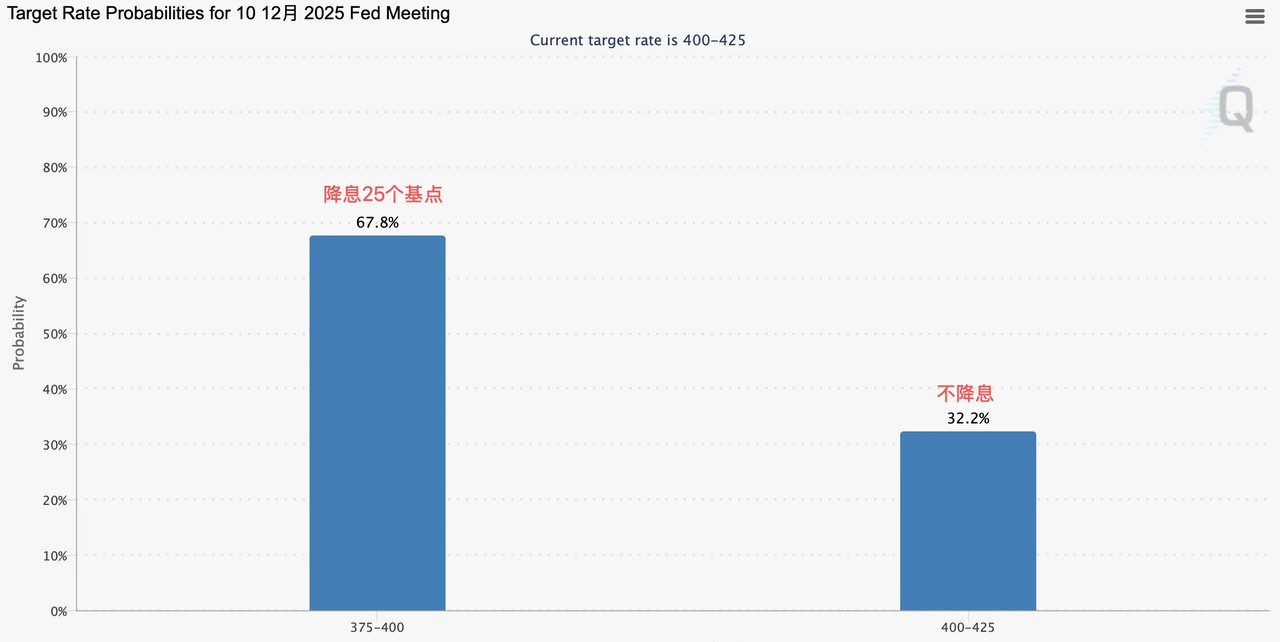Click the 50% y-axis tick label
The width and height of the screenshot is (1280, 642).
click(x=54, y=334)
